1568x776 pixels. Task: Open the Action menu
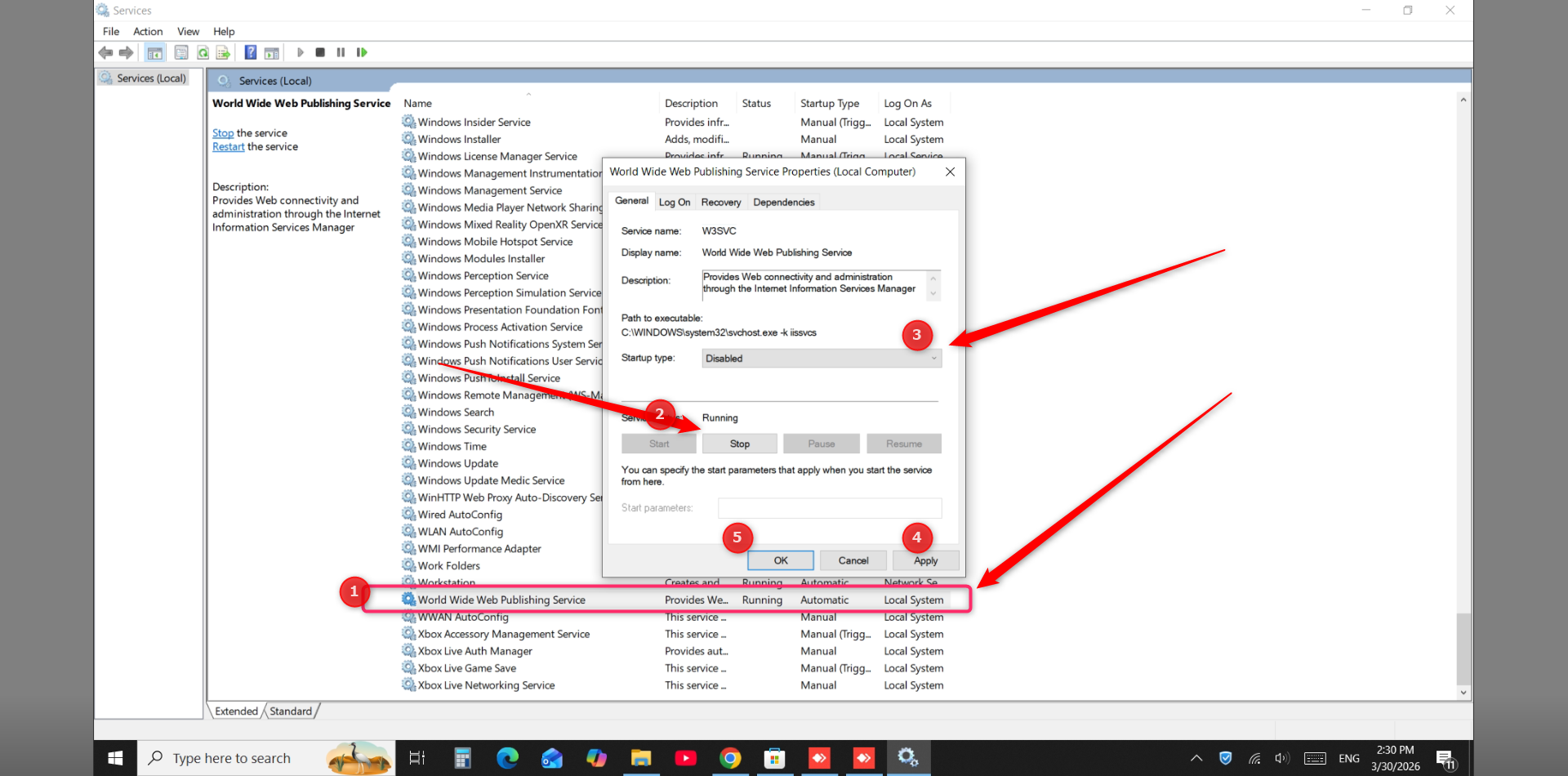(148, 32)
